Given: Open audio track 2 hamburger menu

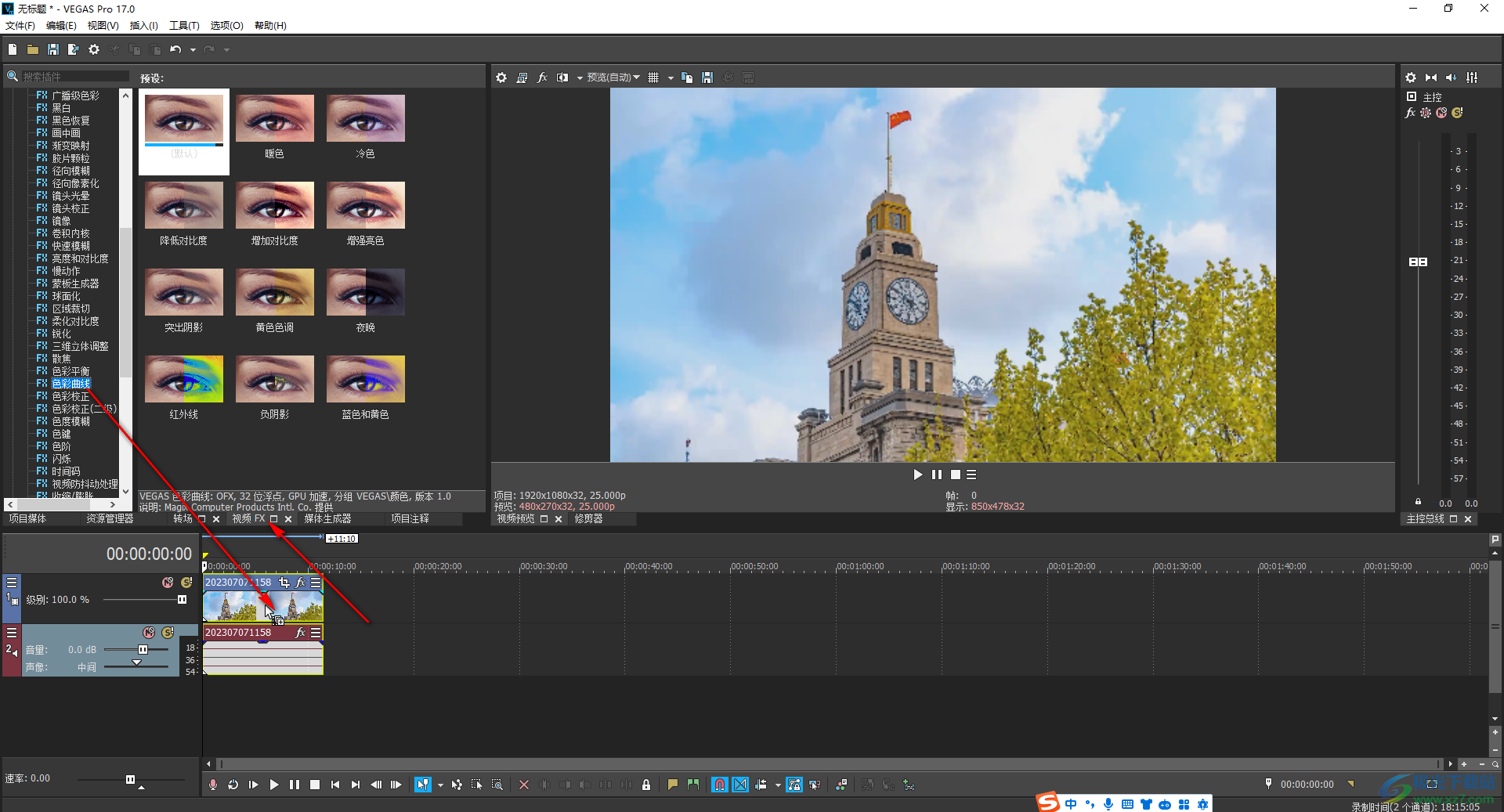Looking at the screenshot, I should pyautogui.click(x=12, y=633).
